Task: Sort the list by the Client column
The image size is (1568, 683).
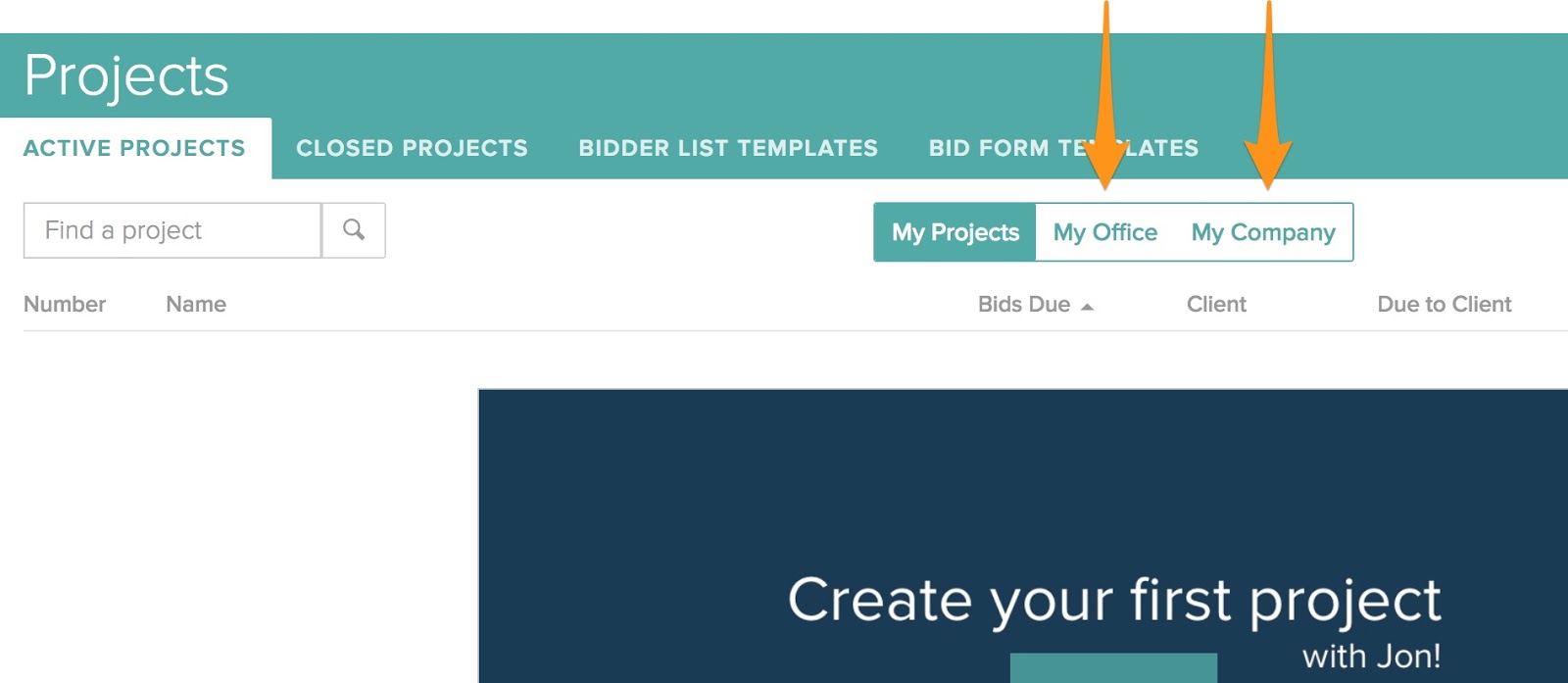Action: [1216, 304]
